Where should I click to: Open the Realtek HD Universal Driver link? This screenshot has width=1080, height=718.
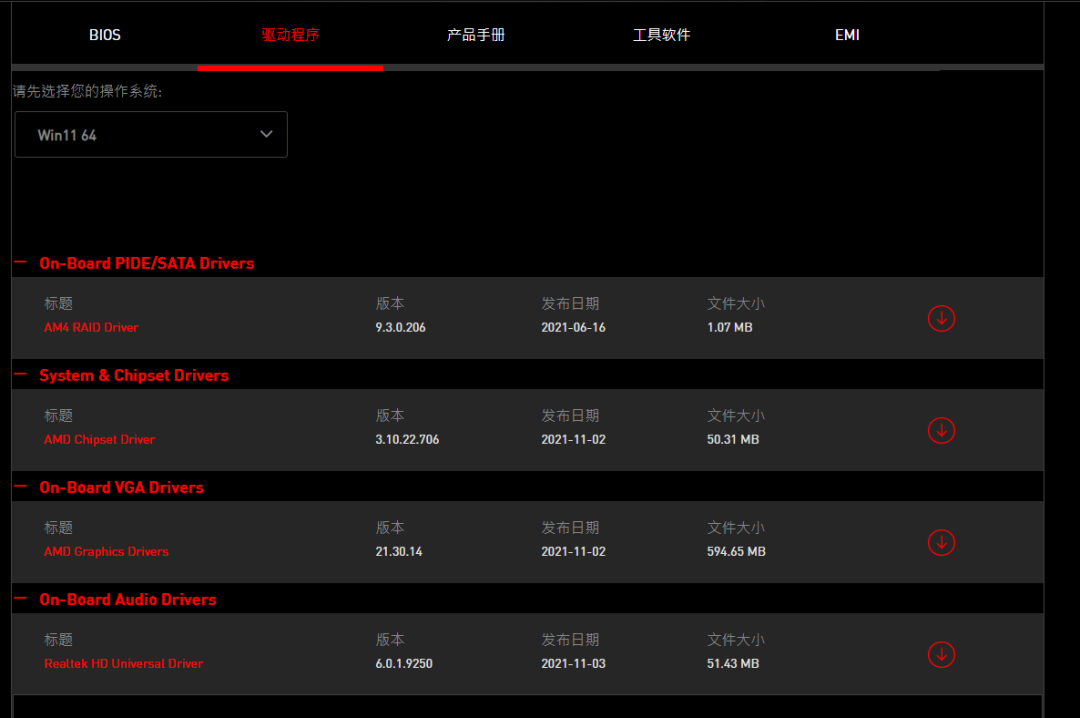click(123, 663)
